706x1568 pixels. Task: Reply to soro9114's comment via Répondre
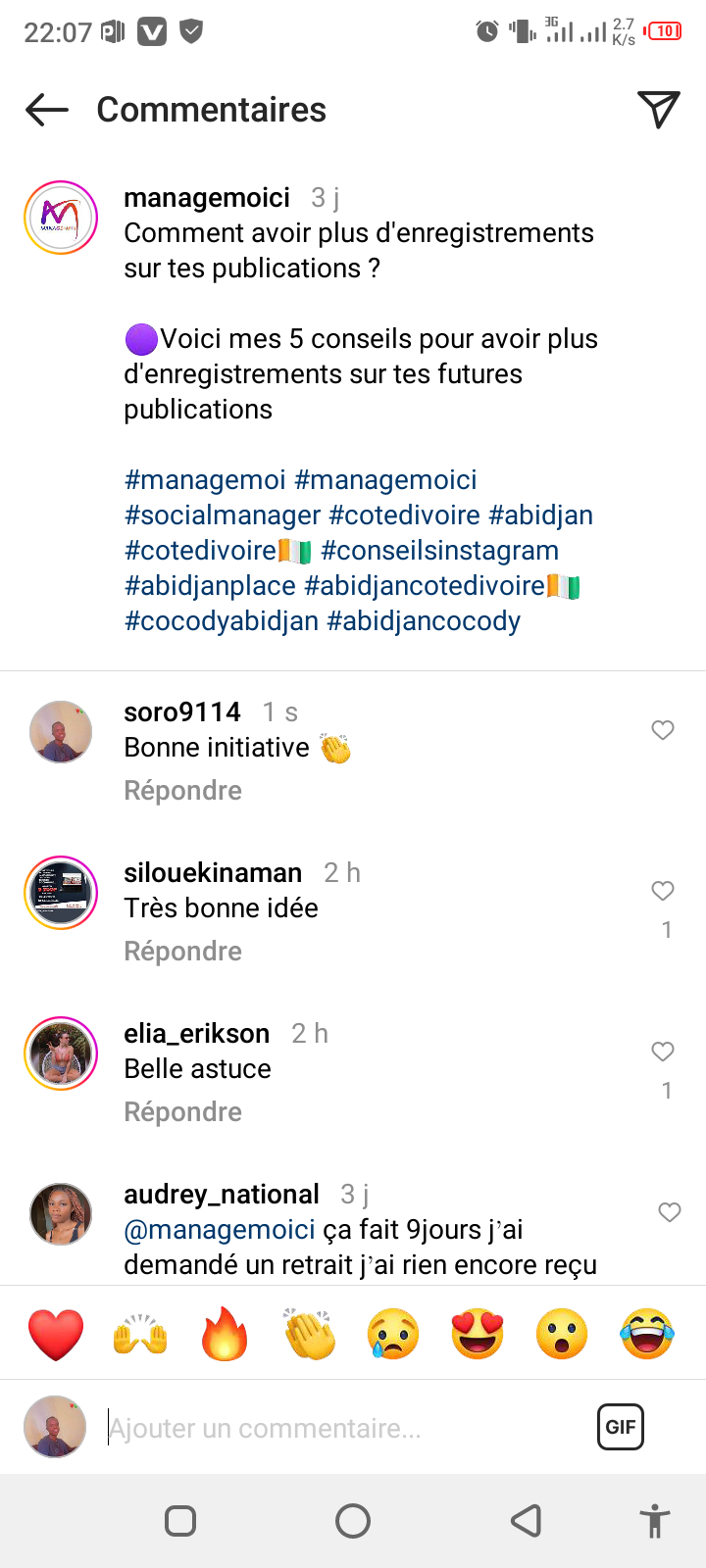click(x=182, y=791)
